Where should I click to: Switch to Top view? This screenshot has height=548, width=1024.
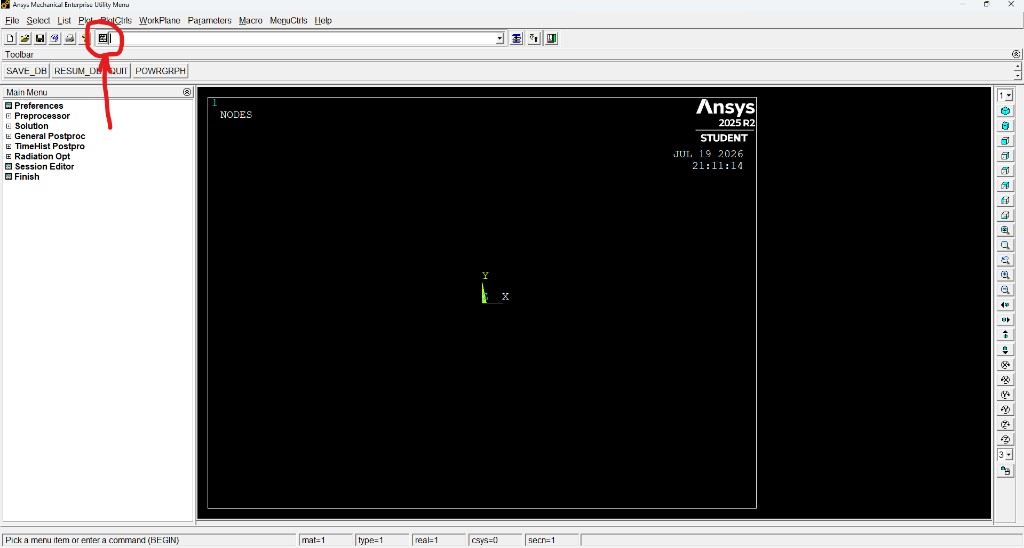(x=1005, y=171)
